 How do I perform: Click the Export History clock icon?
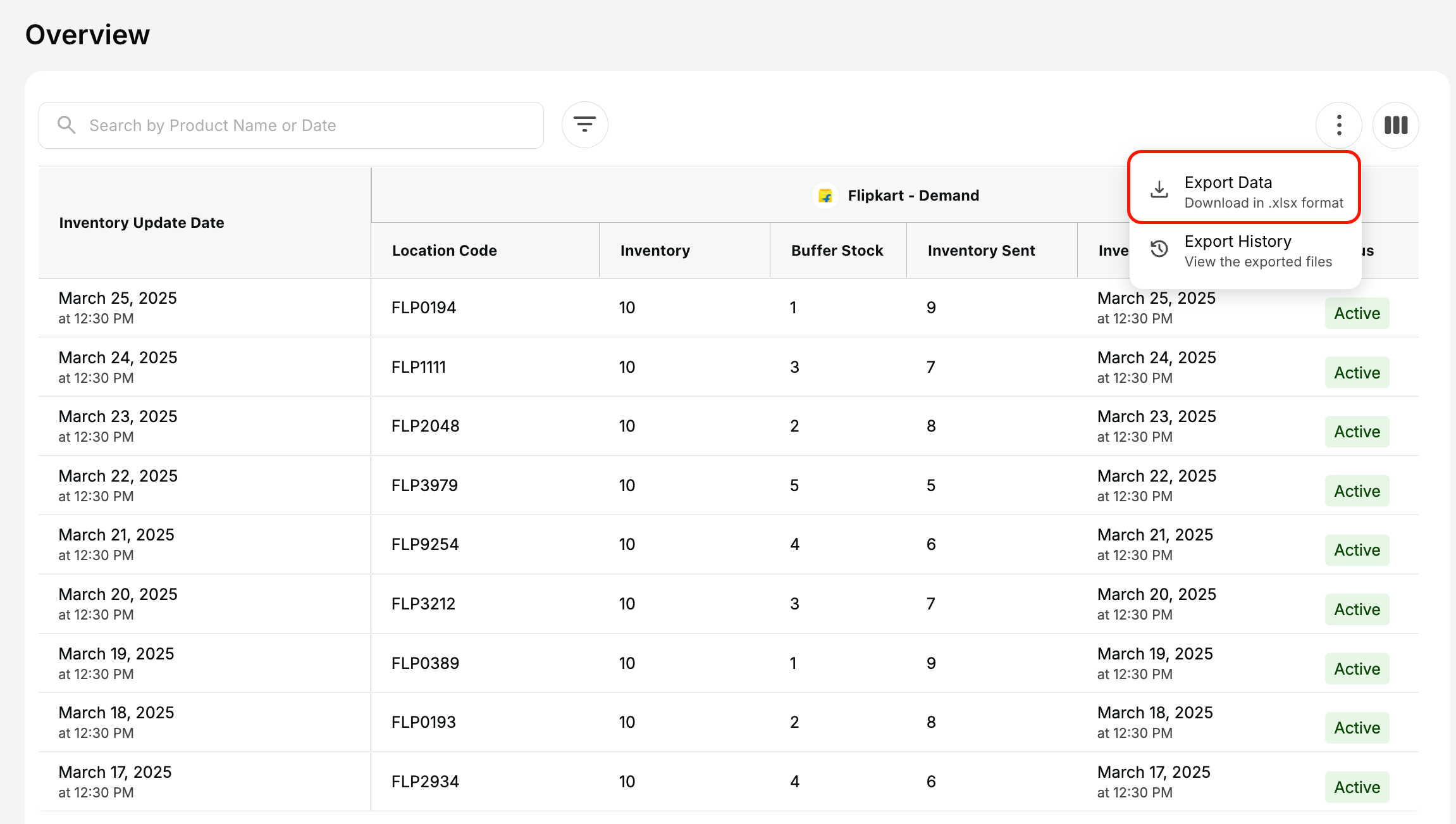tap(1159, 249)
